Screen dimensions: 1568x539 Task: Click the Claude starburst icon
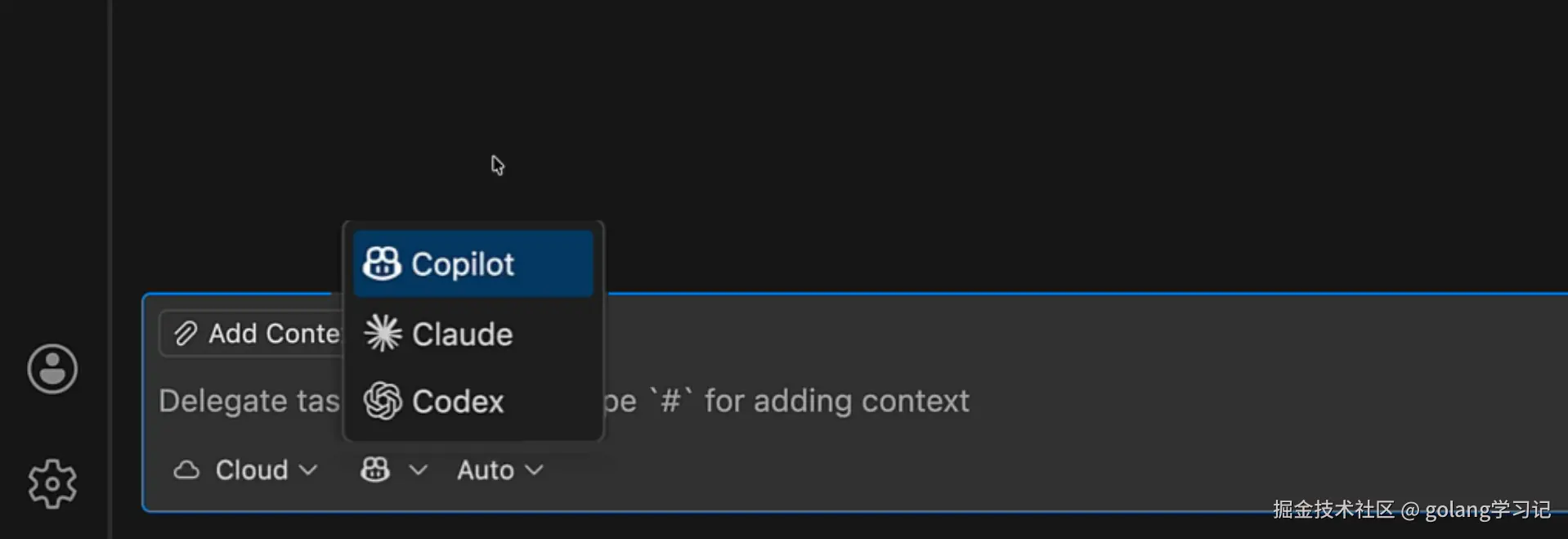click(383, 334)
